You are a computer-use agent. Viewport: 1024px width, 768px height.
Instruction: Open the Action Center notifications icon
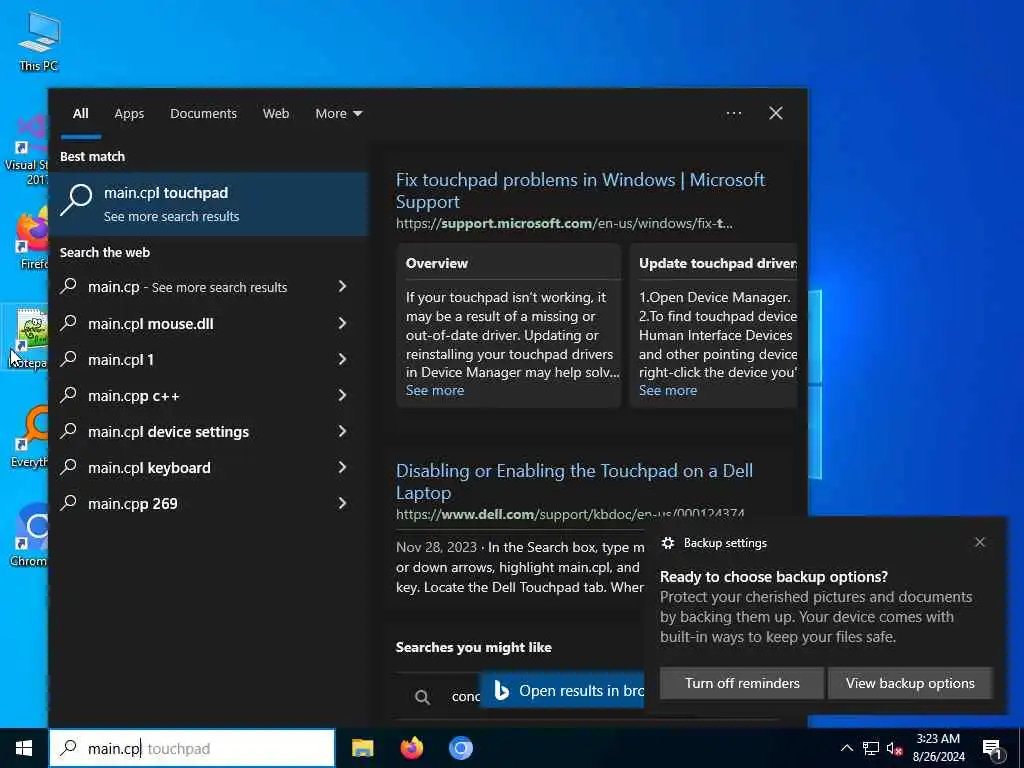tap(992, 749)
